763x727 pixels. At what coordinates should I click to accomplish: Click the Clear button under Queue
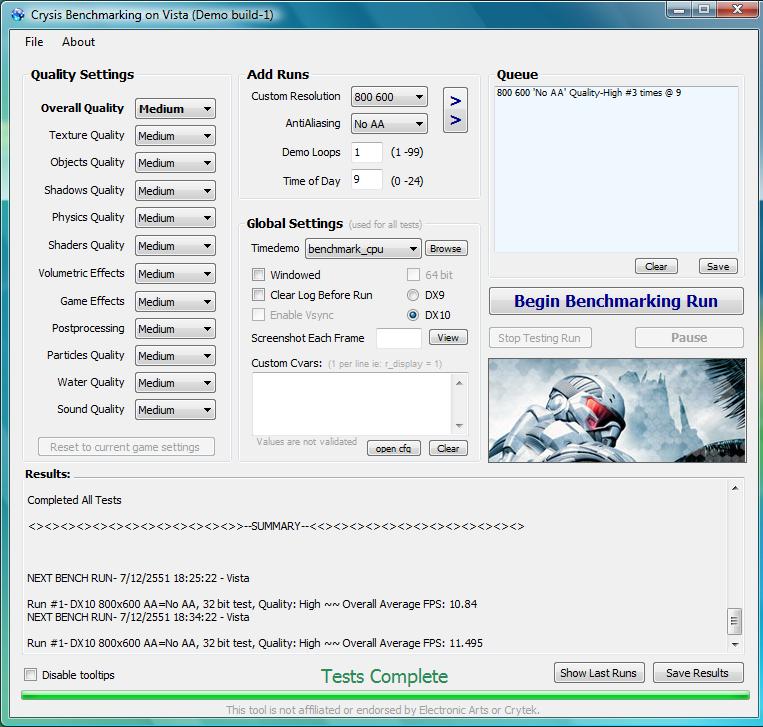point(656,266)
